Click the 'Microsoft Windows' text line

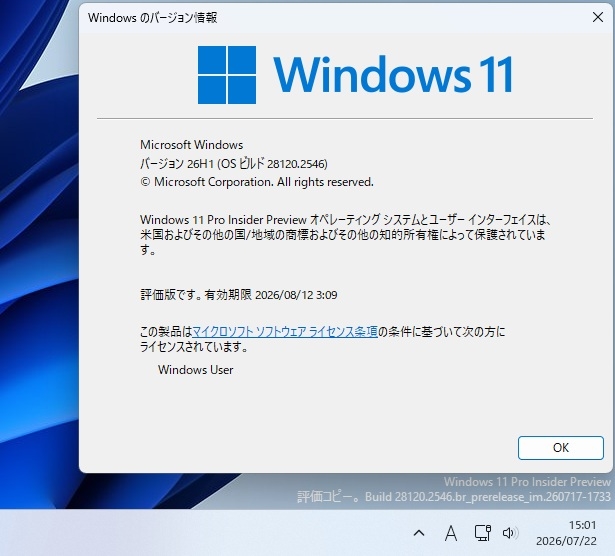point(191,145)
